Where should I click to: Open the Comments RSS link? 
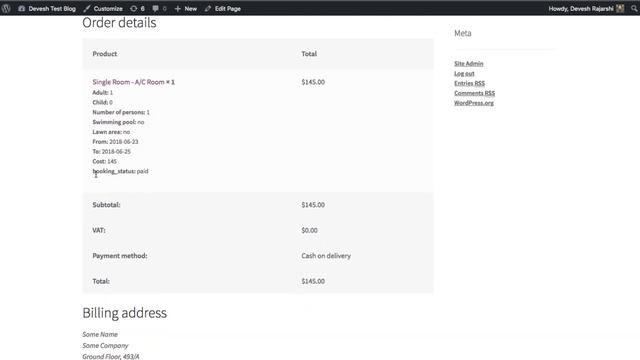pyautogui.click(x=474, y=93)
